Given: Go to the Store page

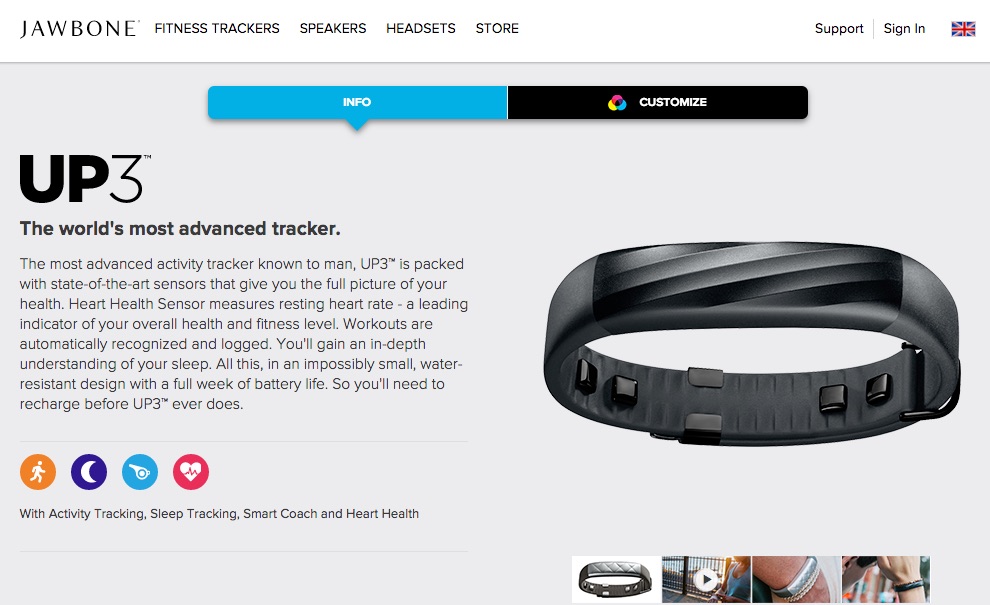Looking at the screenshot, I should point(497,28).
